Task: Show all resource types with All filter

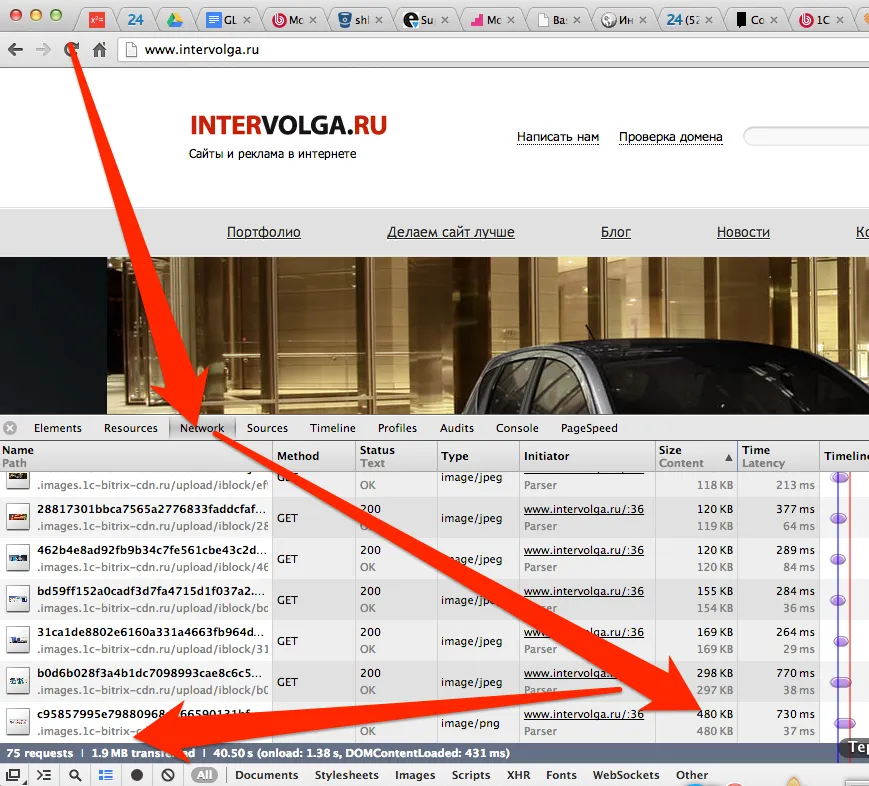Action: [205, 775]
